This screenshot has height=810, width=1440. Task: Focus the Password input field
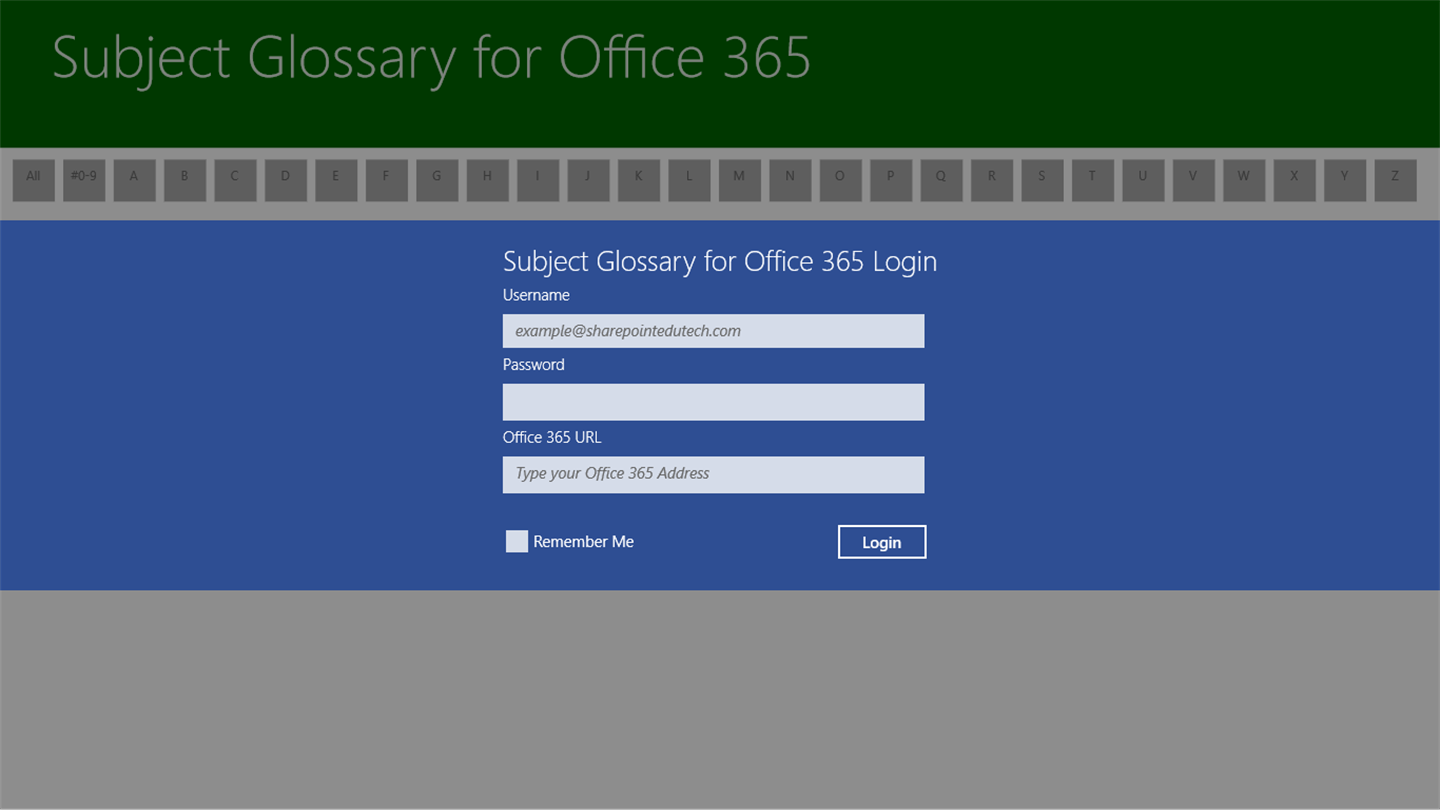coord(714,402)
